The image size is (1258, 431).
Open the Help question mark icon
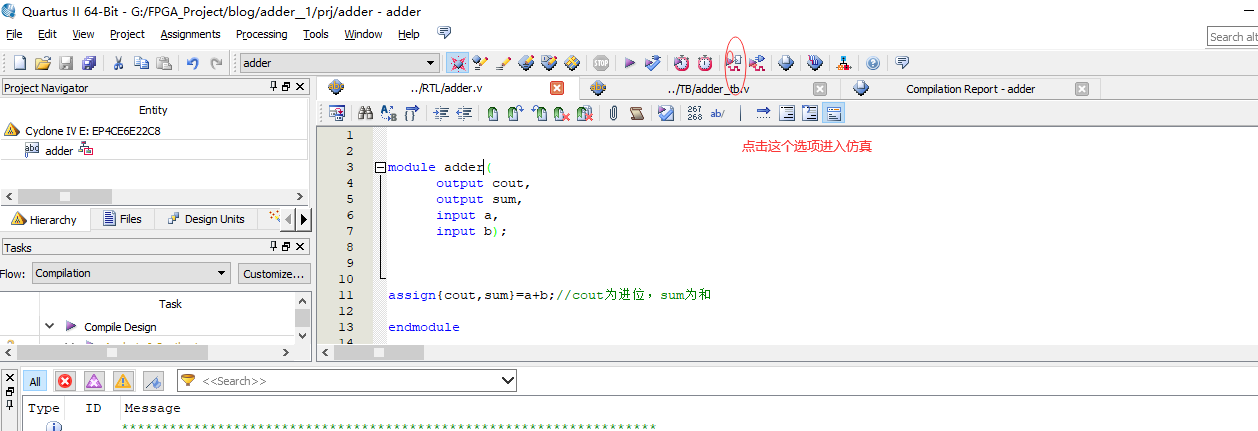(873, 63)
